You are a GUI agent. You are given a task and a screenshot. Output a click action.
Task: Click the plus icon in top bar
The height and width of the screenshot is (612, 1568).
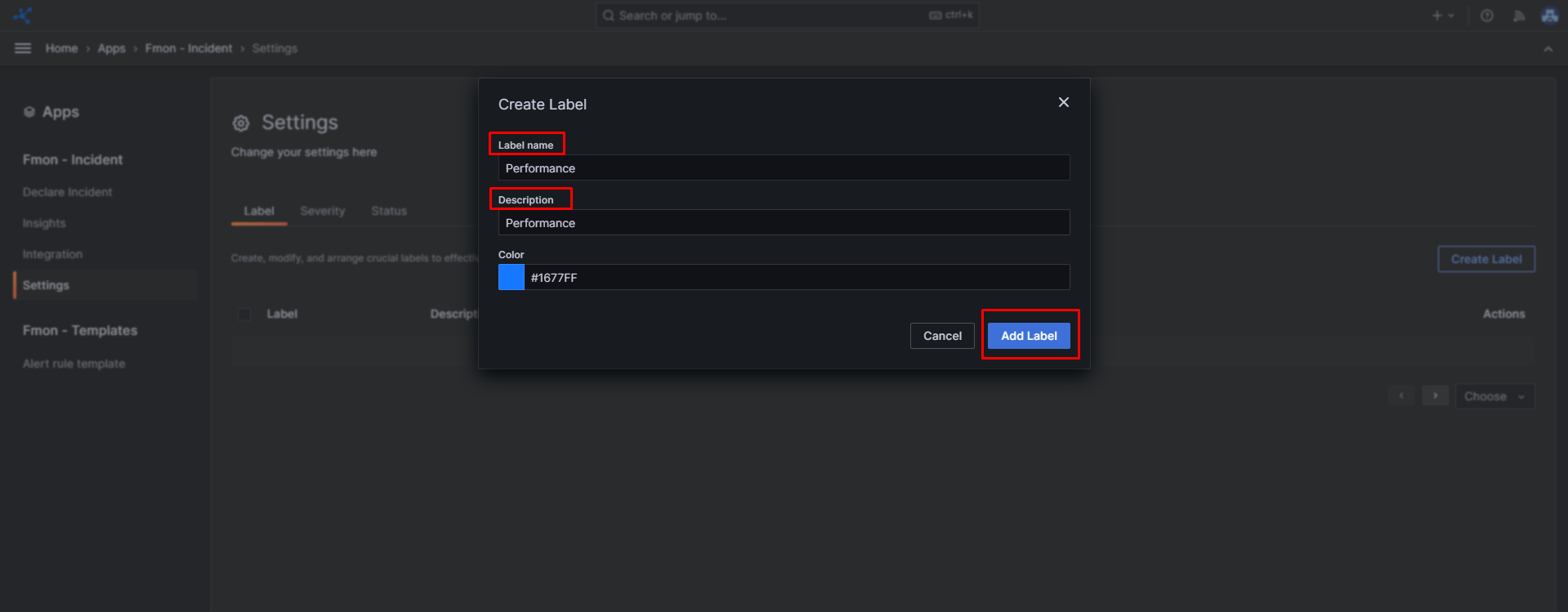tap(1437, 16)
